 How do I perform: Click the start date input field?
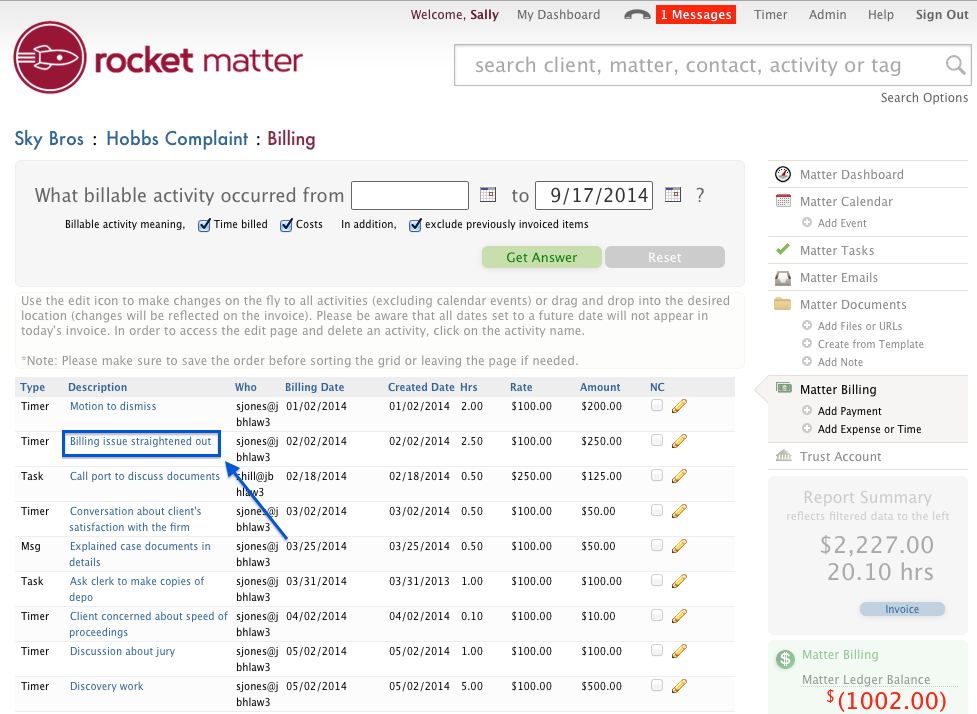point(409,195)
